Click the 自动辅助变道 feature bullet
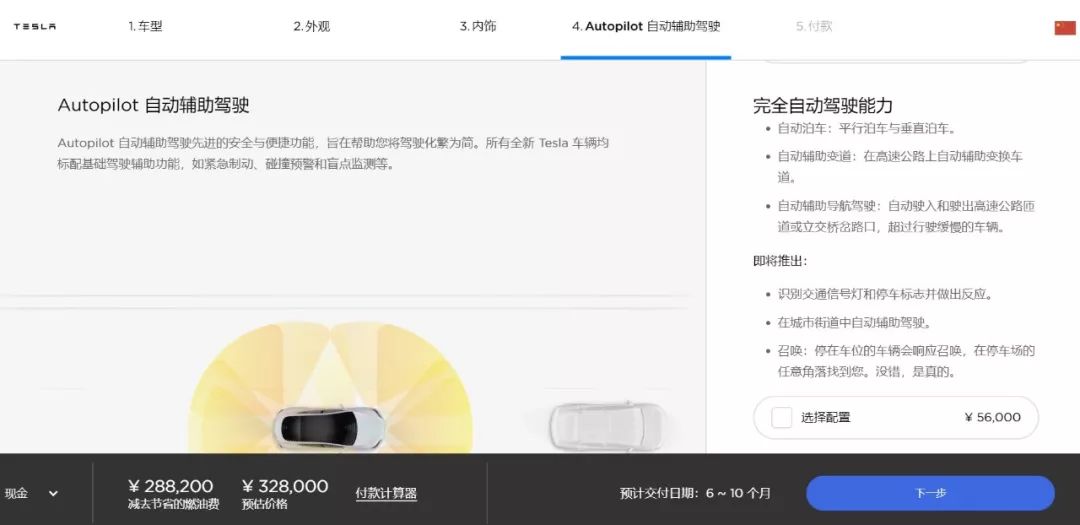 pyautogui.click(x=900, y=167)
